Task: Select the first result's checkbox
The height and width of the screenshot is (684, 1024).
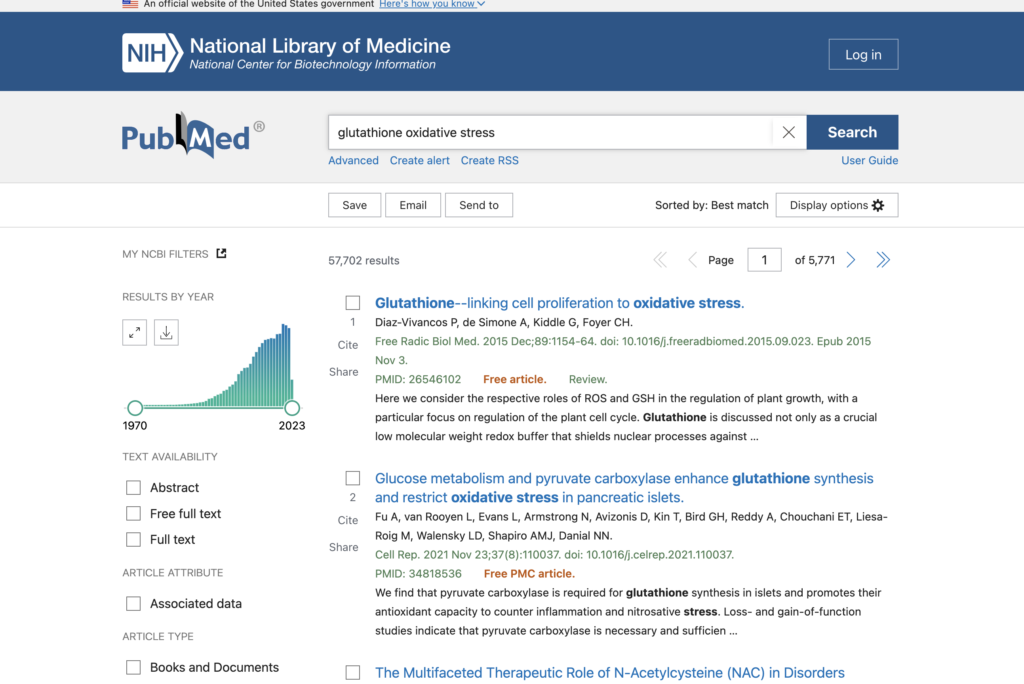Action: pos(353,303)
